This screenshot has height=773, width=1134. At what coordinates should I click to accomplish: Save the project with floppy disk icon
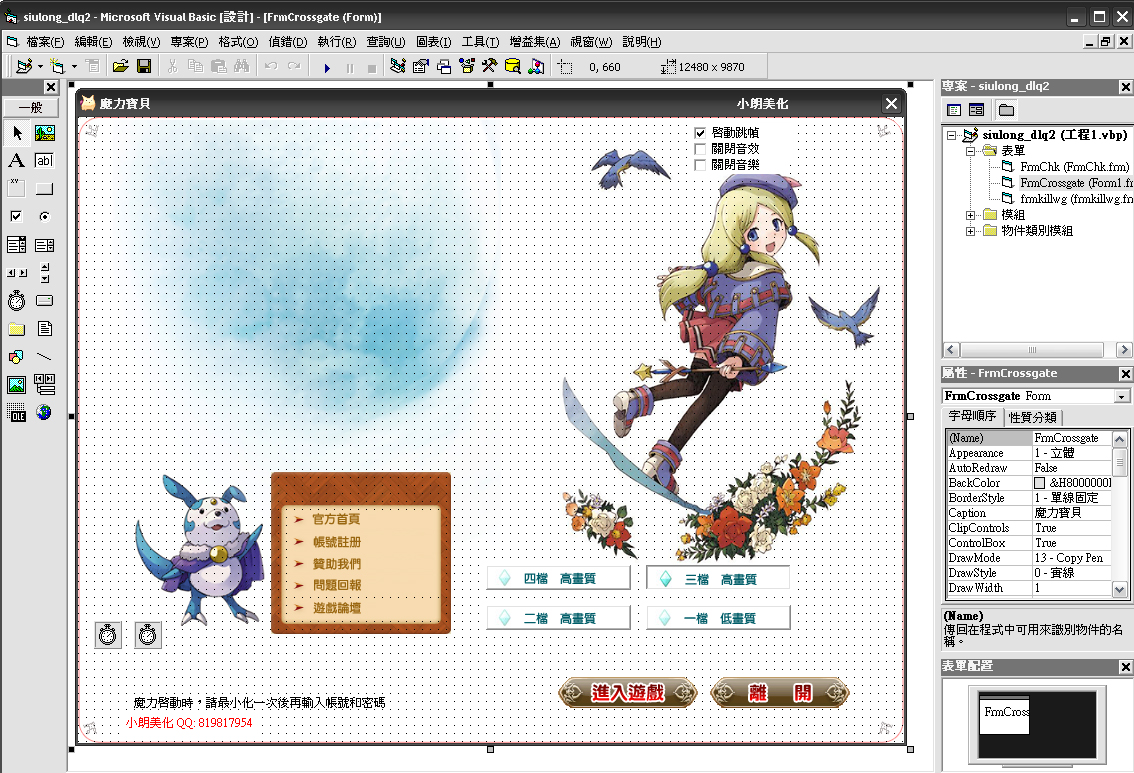[144, 67]
